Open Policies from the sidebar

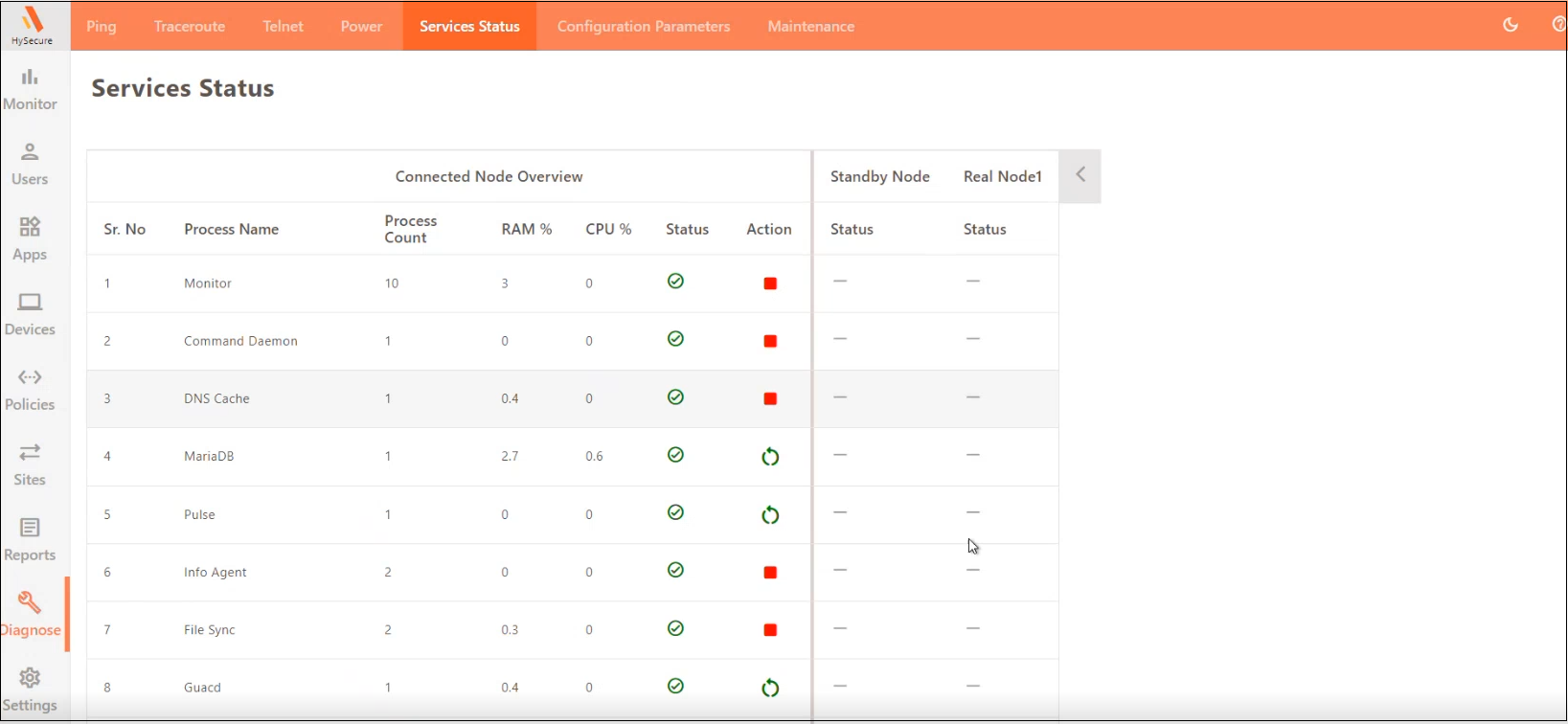tap(30, 389)
